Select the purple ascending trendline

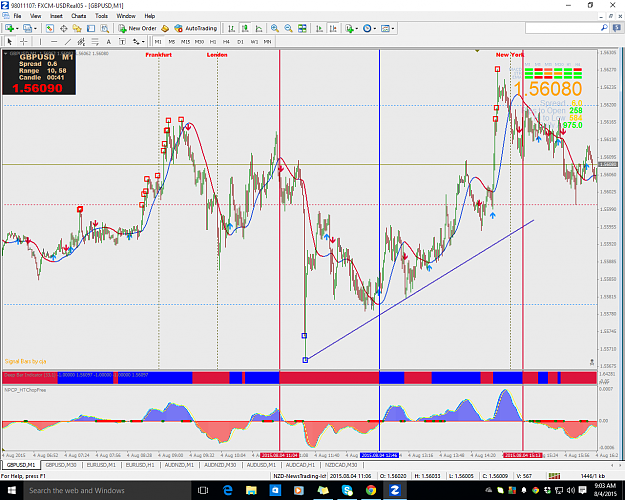click(x=419, y=290)
